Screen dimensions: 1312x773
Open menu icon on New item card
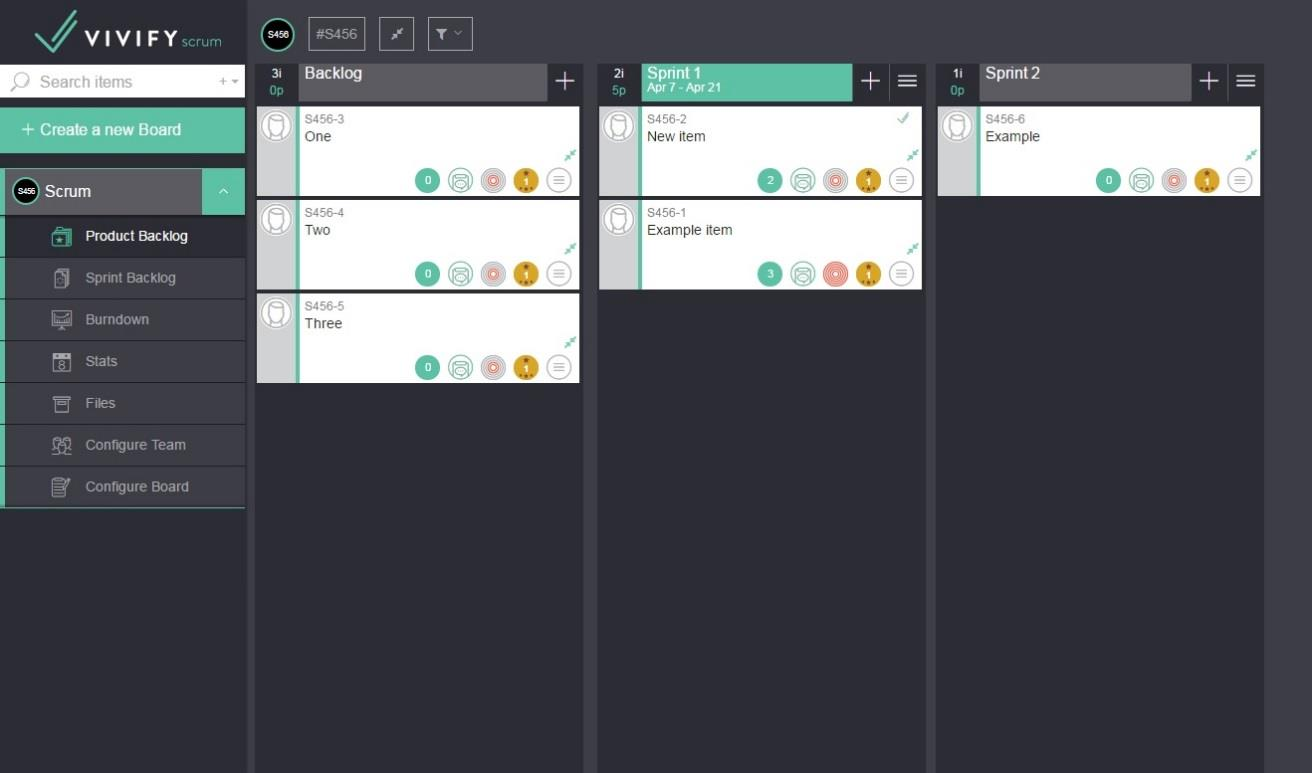click(x=901, y=181)
